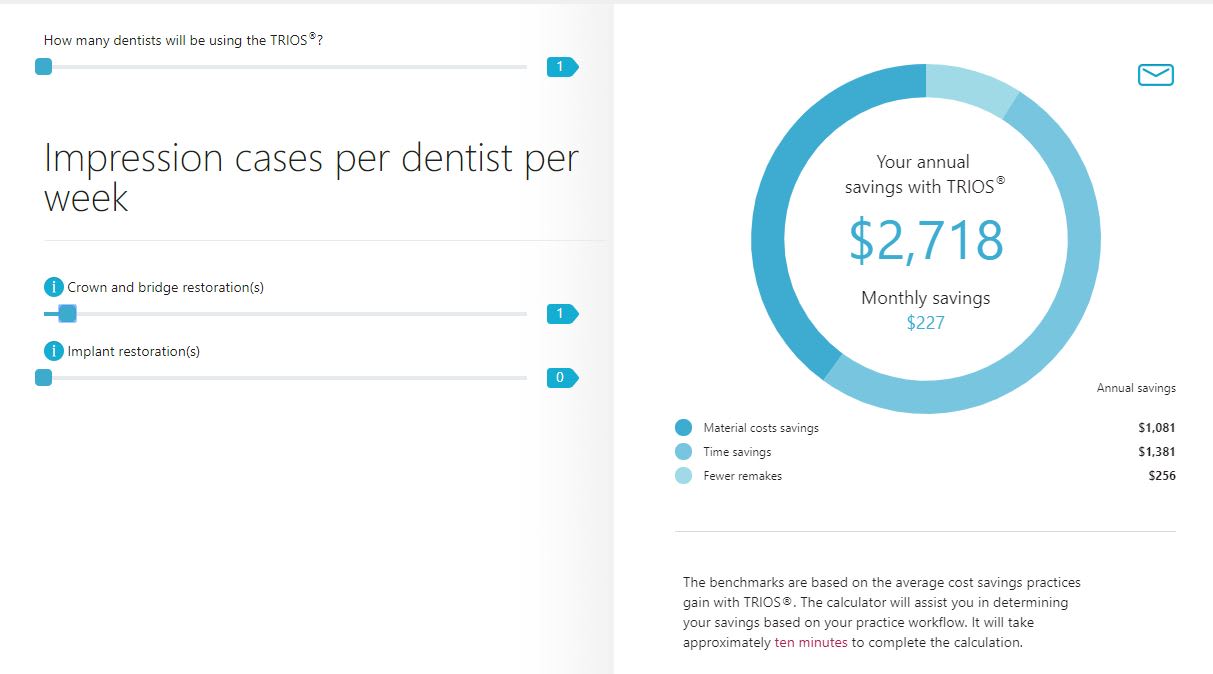This screenshot has width=1213, height=674.
Task: Click the Crown and bridge slider handle
Action: [x=67, y=314]
